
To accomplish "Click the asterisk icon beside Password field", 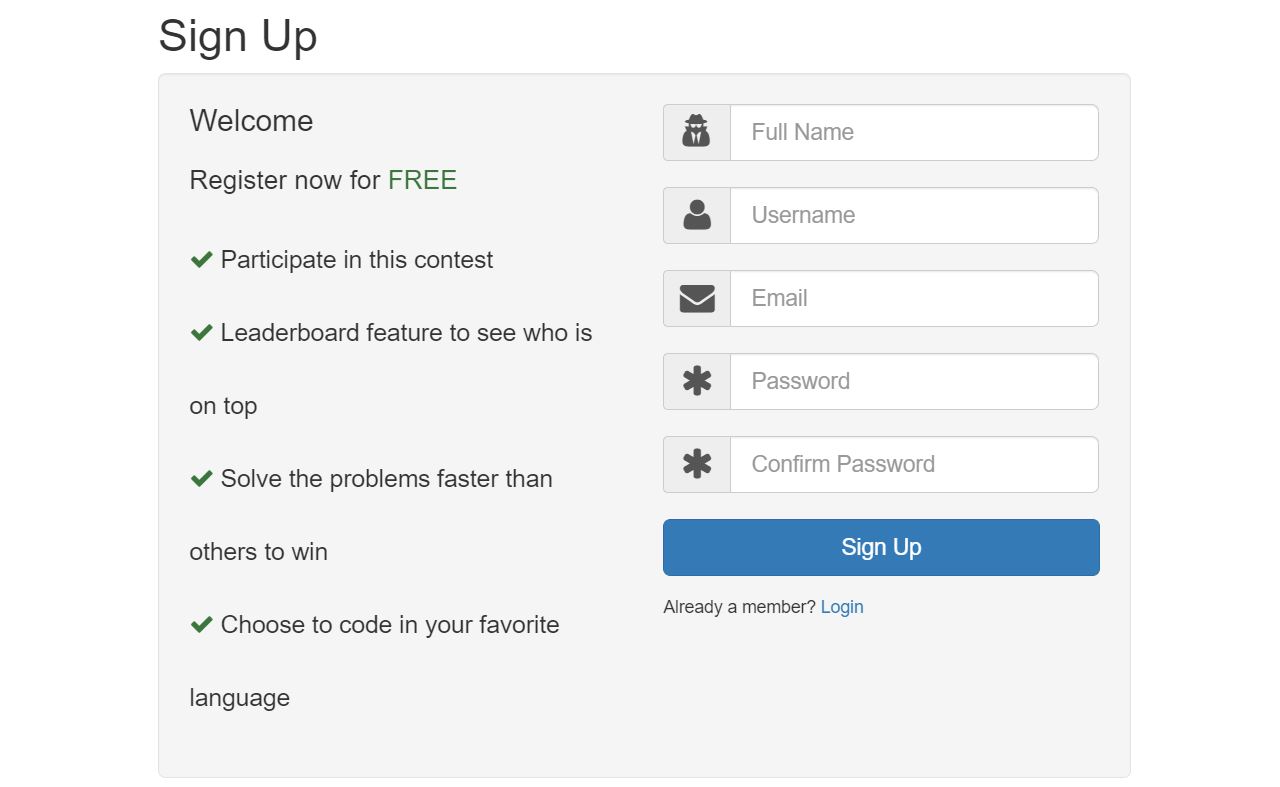I will (x=696, y=381).
